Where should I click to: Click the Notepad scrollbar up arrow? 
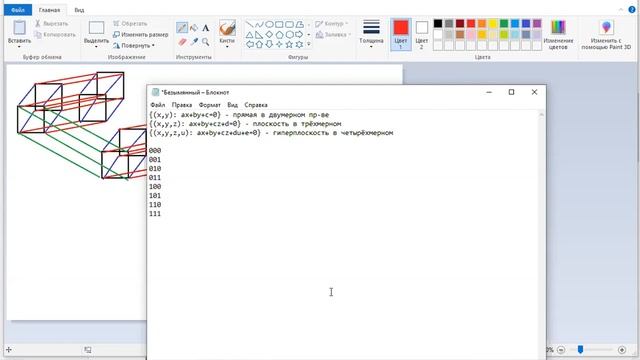coord(541,115)
